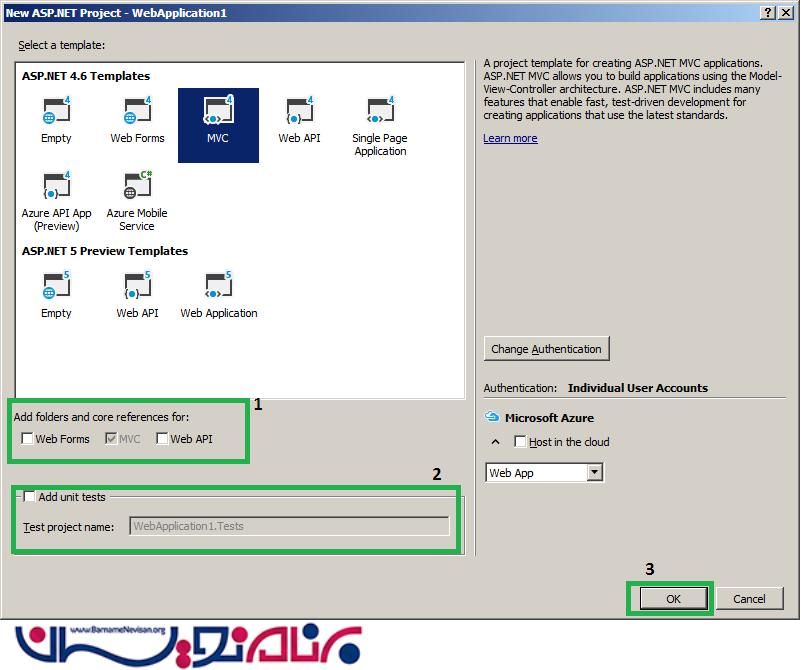Click the Individual User Accounts text

pyautogui.click(x=638, y=388)
